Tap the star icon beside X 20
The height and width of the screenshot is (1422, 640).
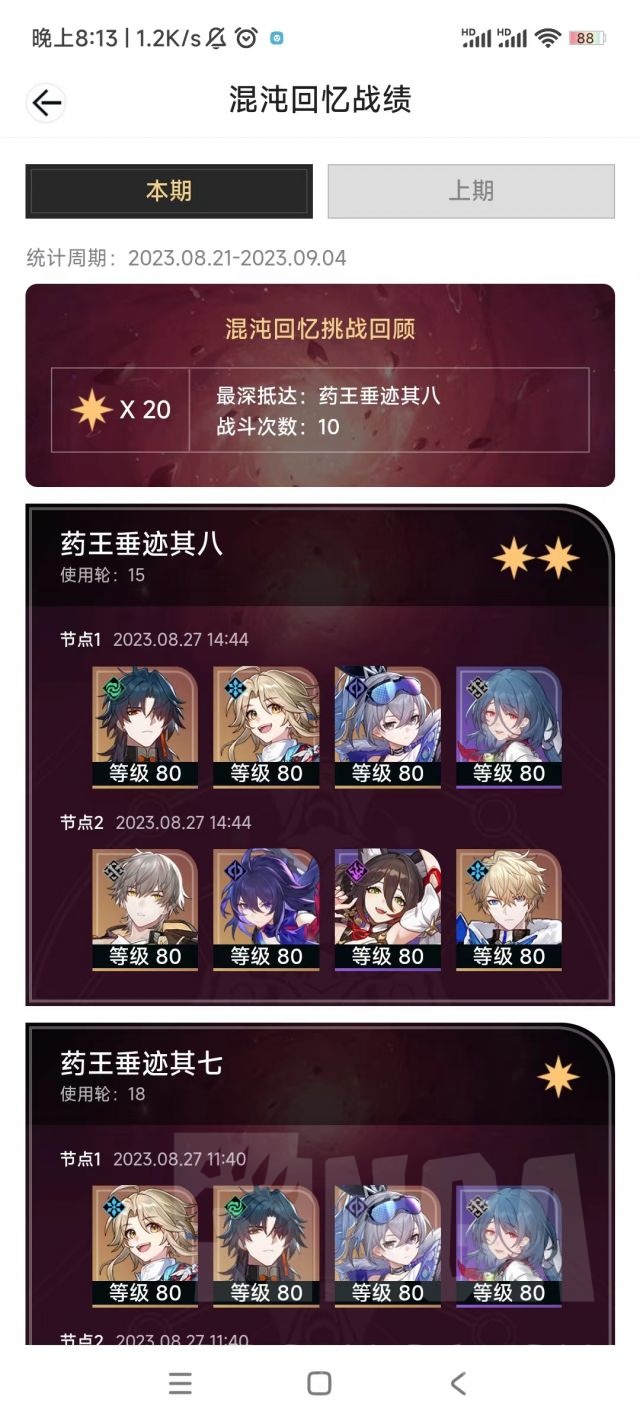tap(91, 410)
